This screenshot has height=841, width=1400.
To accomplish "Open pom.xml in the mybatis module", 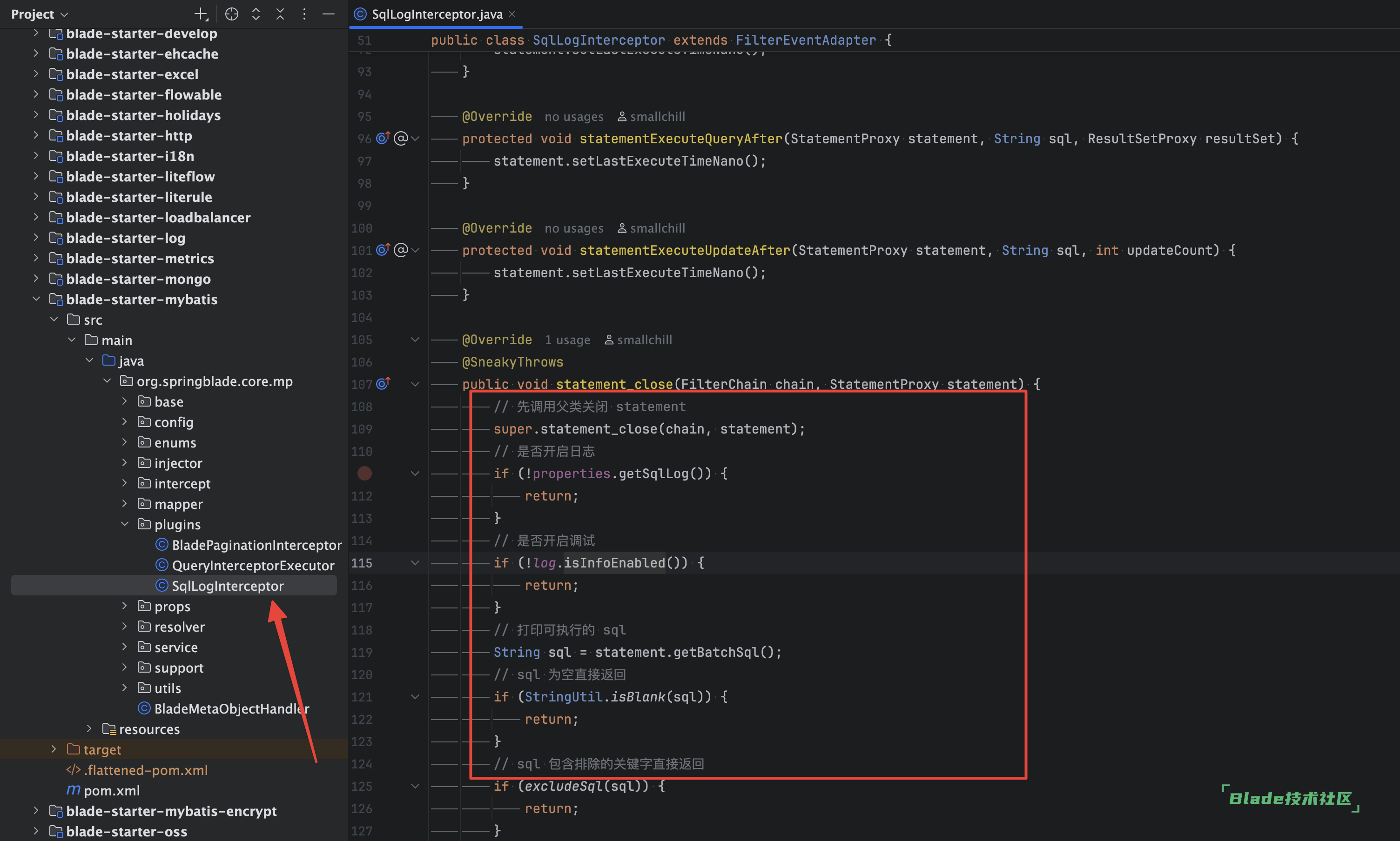I will tap(111, 790).
